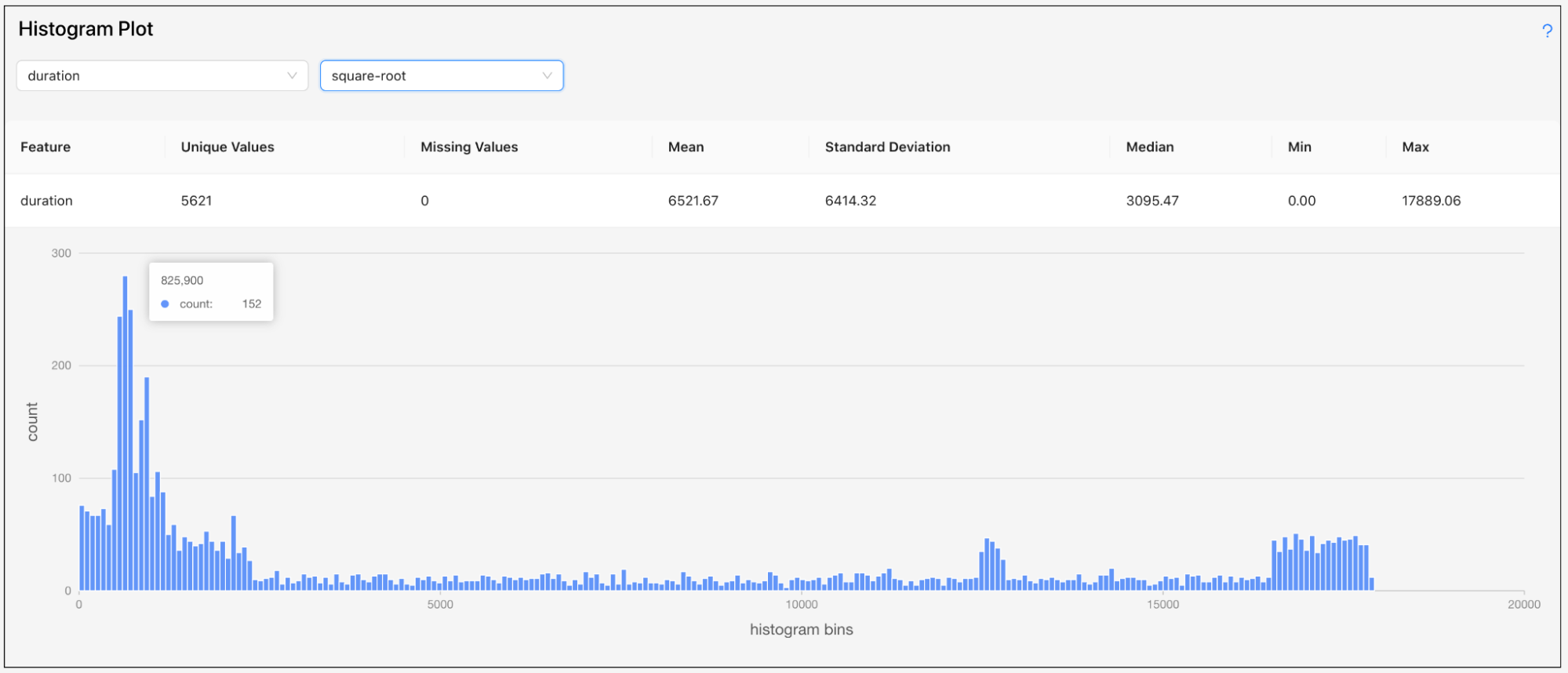
Task: Click the Histogram Plot title
Action: click(85, 29)
